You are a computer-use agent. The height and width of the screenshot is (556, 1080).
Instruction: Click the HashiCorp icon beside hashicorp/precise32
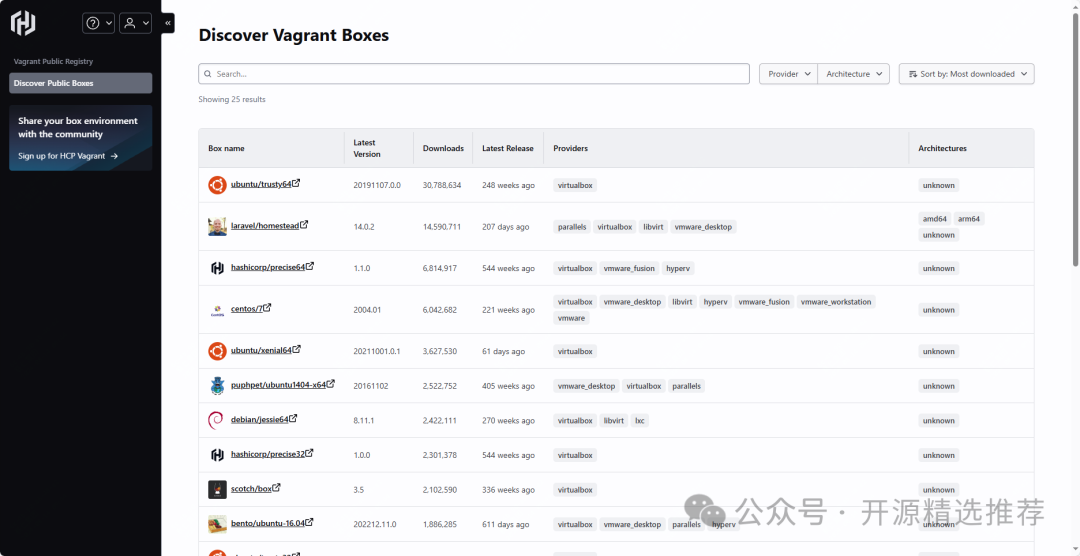pos(218,455)
